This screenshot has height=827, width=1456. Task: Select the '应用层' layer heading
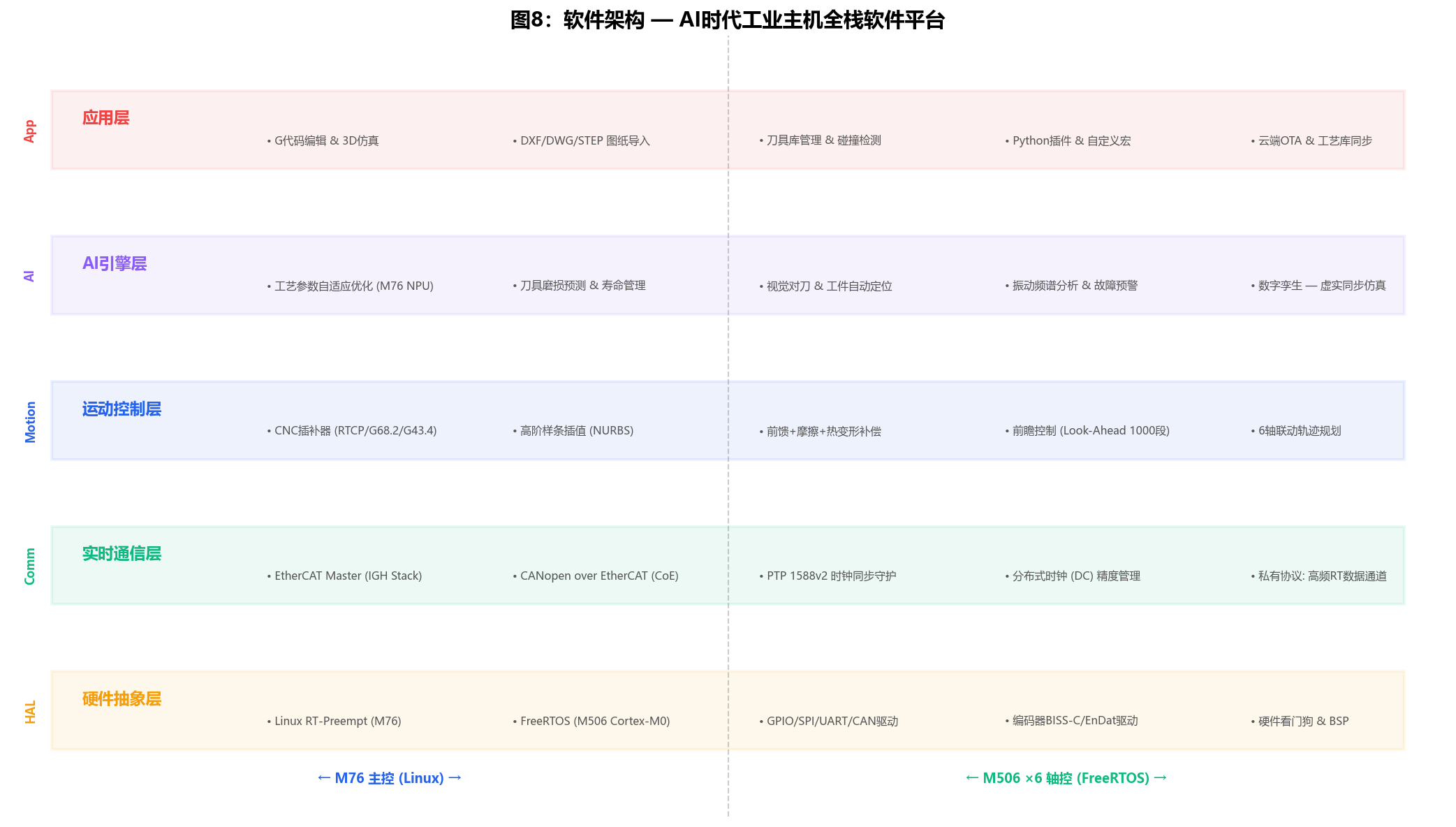(x=106, y=118)
